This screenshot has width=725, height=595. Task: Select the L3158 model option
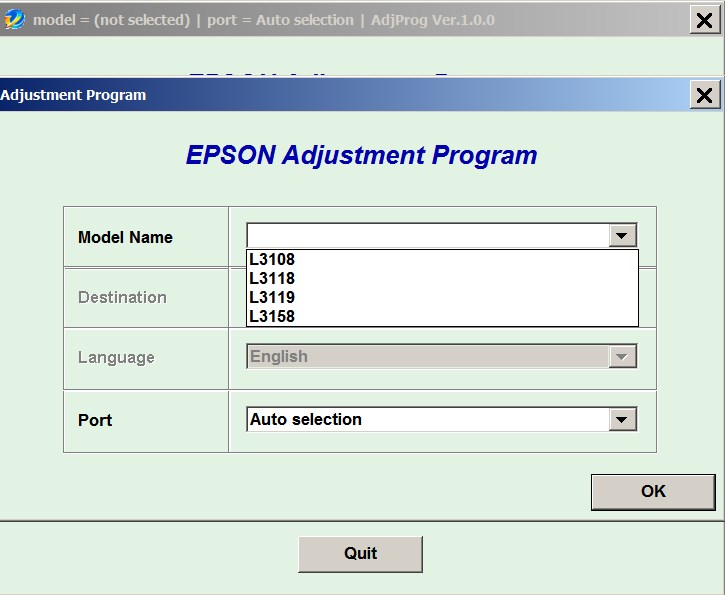pos(442,316)
